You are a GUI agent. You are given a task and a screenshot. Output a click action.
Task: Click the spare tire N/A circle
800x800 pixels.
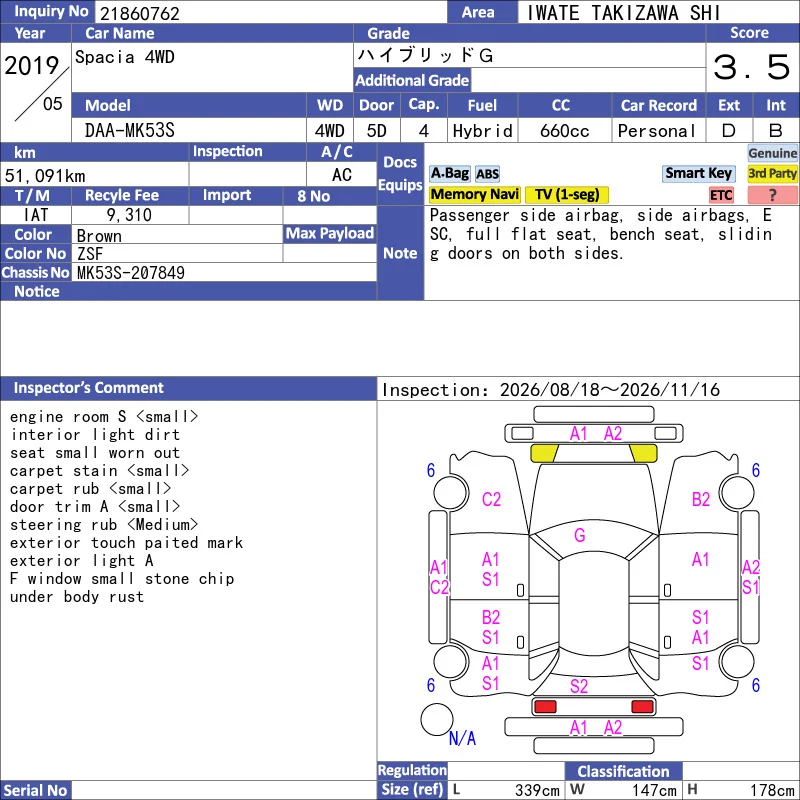(x=437, y=719)
